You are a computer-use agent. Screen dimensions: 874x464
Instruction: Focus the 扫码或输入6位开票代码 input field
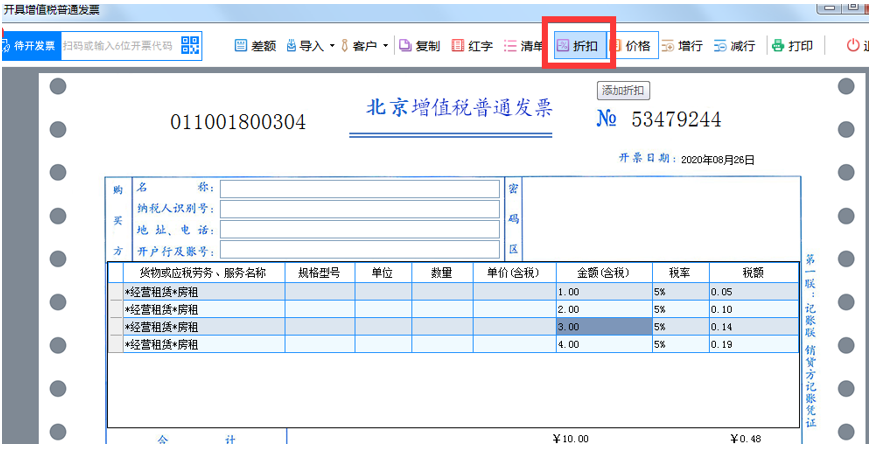point(119,46)
